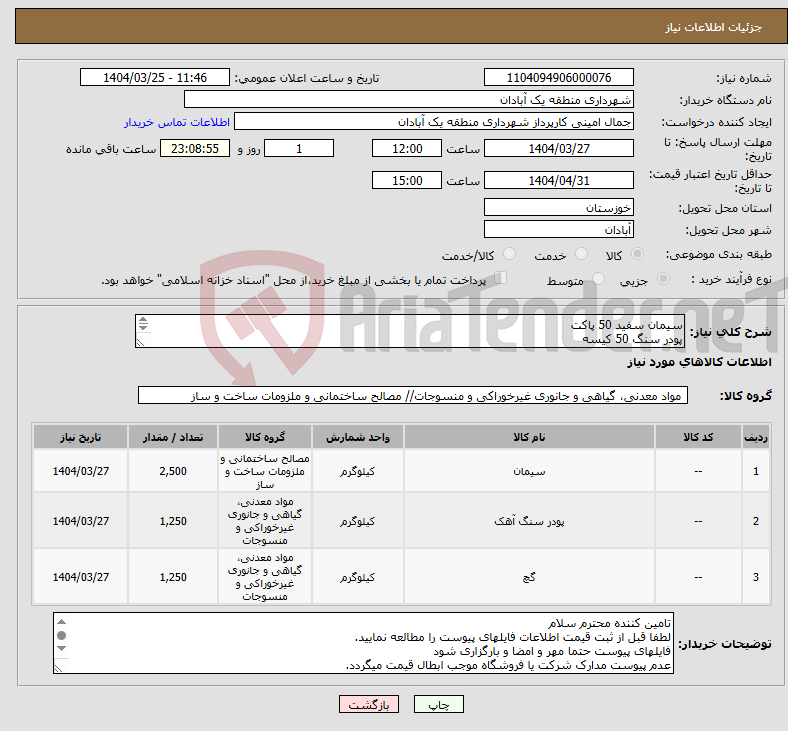The height and width of the screenshot is (731, 788).
Task: Click the تعداد / مقدار column header
Action: click(173, 437)
